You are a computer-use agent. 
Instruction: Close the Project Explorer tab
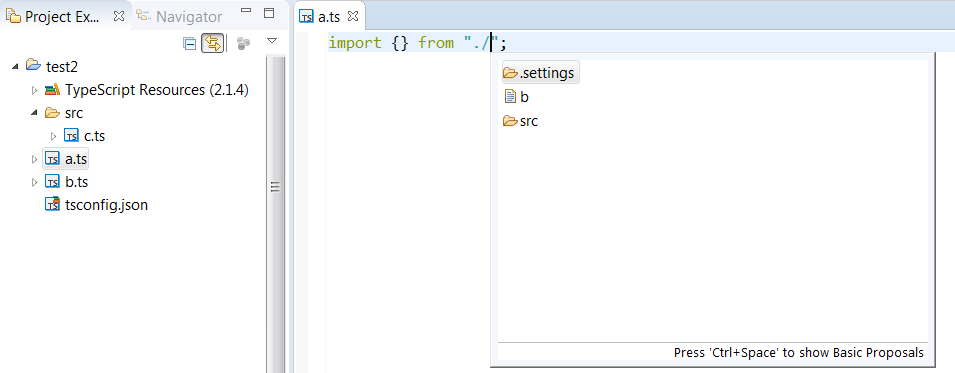coord(119,16)
